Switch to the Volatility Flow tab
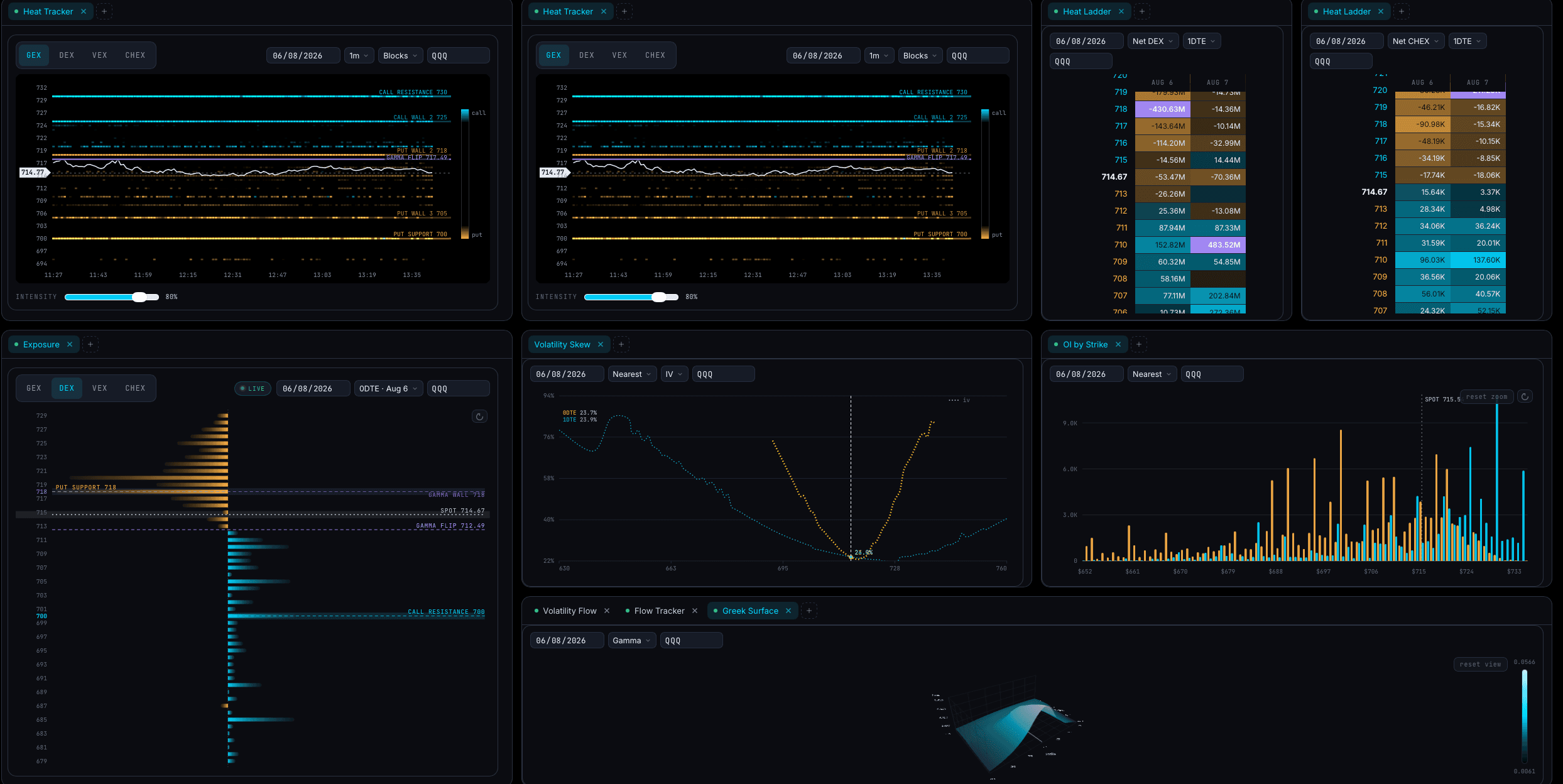The image size is (1563, 784). pyautogui.click(x=569, y=611)
